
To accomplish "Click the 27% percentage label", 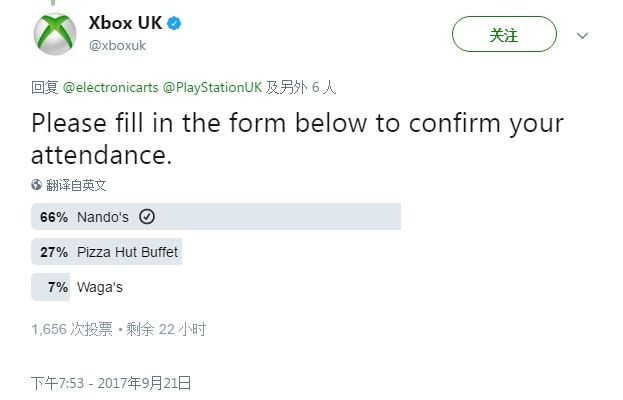I will (54, 252).
